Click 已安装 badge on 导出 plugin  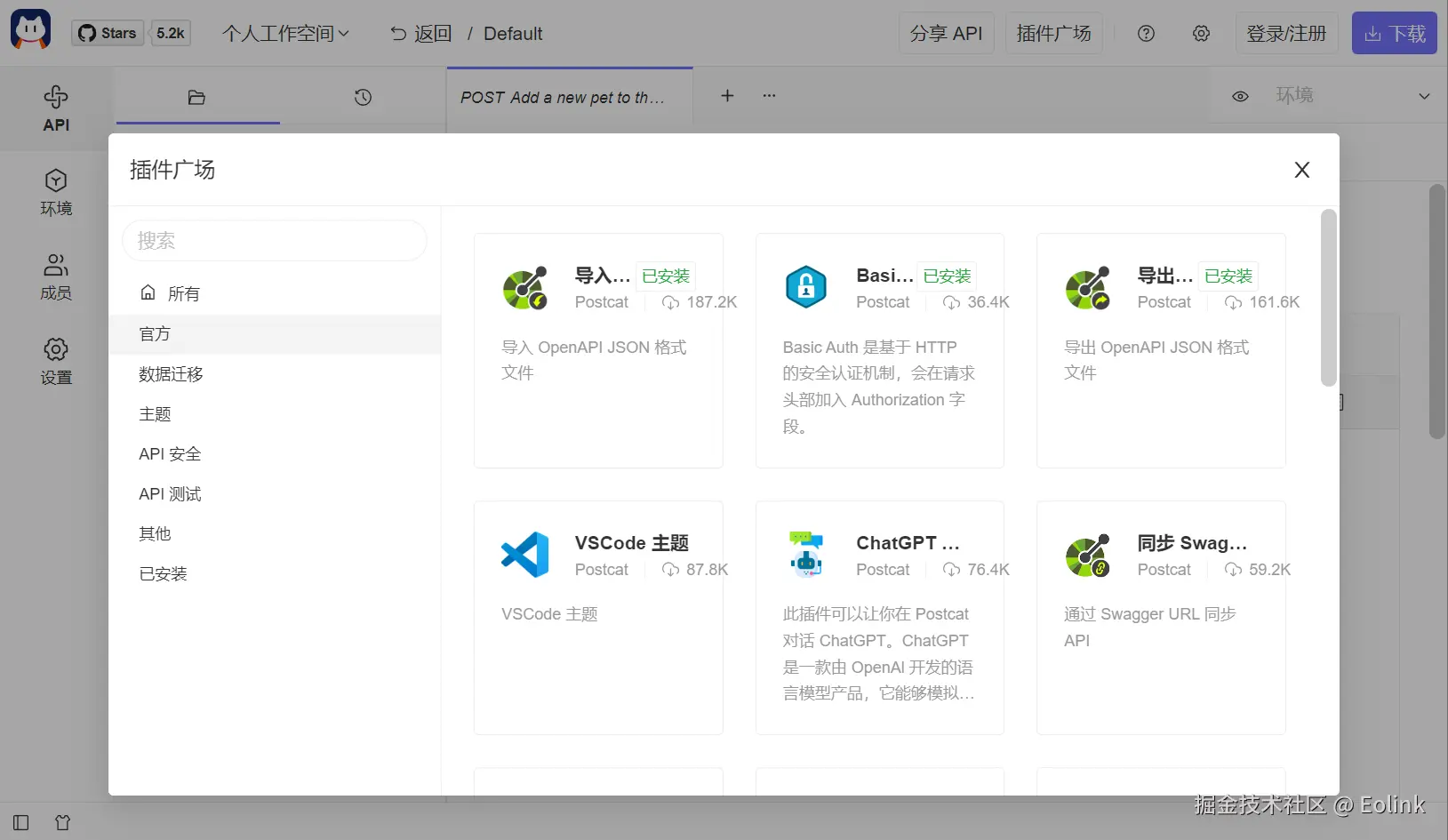point(1228,276)
